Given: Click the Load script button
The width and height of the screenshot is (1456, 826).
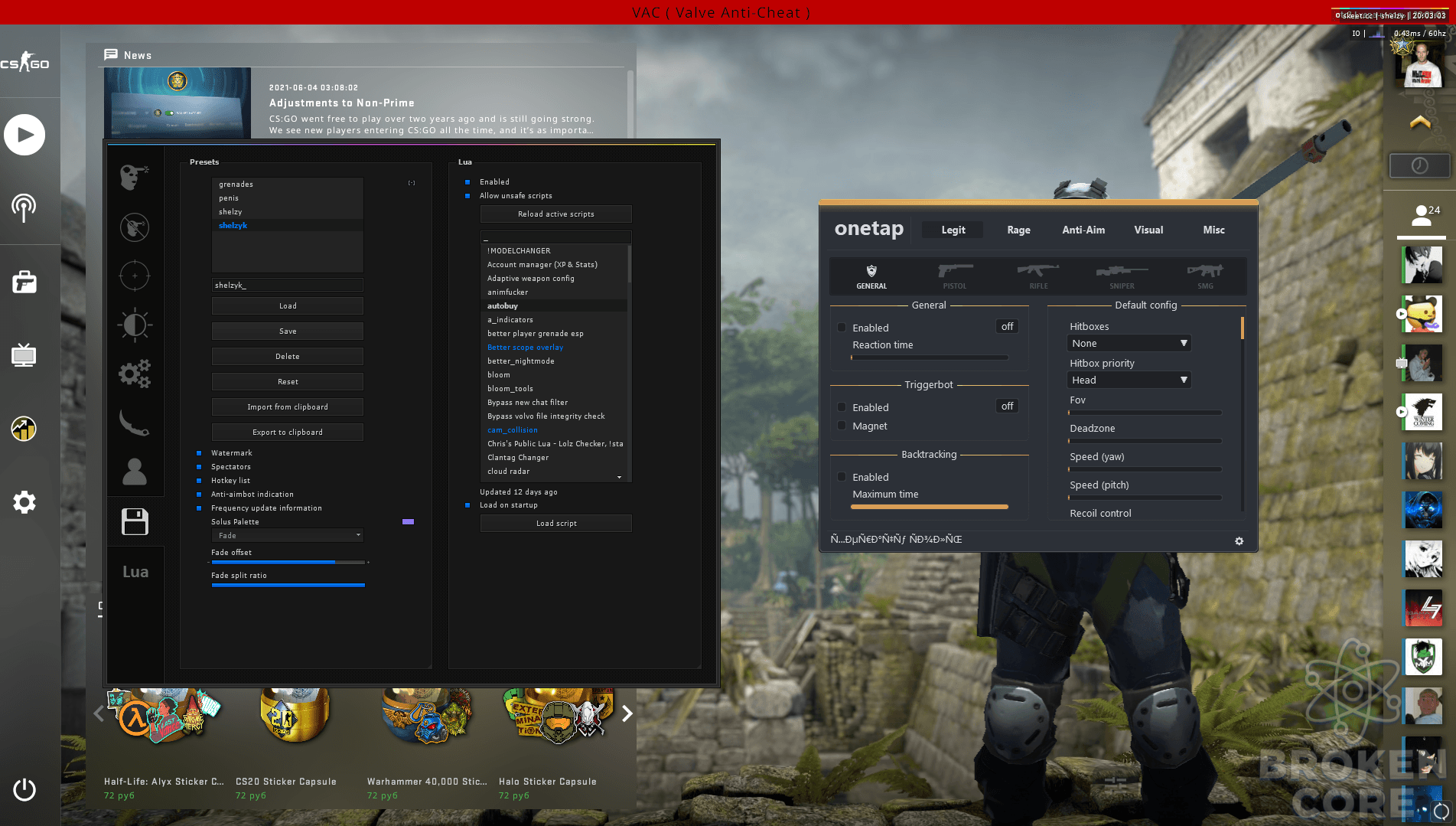Looking at the screenshot, I should pyautogui.click(x=556, y=524).
